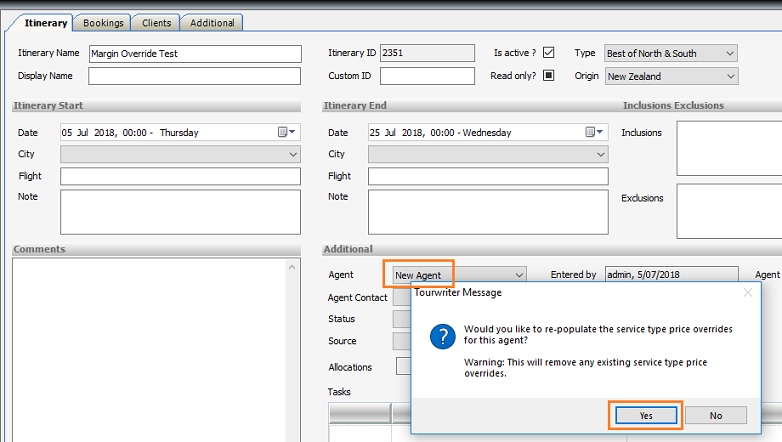Open the Type dropdown
The height and width of the screenshot is (442, 782).
point(730,53)
